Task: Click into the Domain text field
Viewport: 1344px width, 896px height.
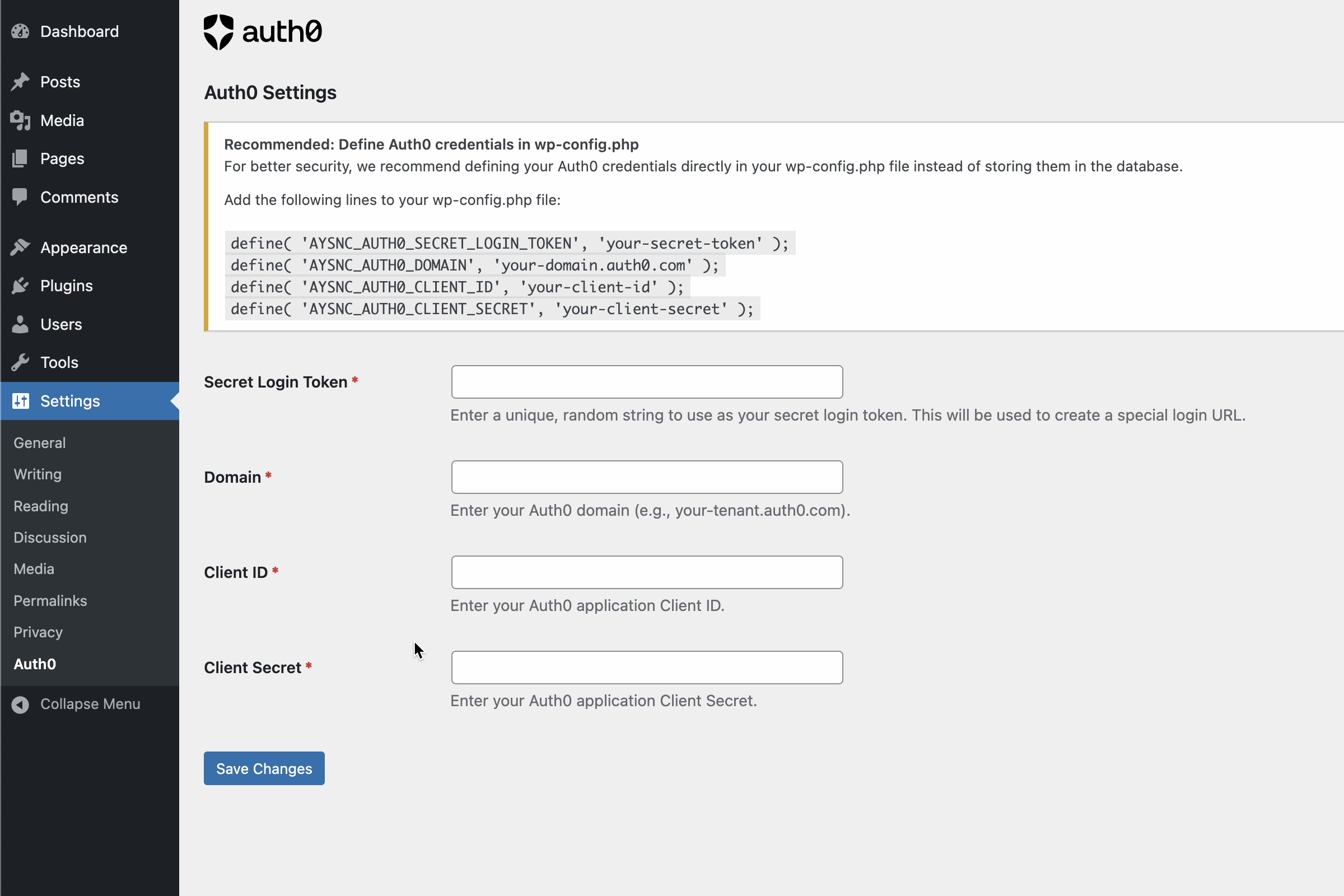Action: [647, 477]
